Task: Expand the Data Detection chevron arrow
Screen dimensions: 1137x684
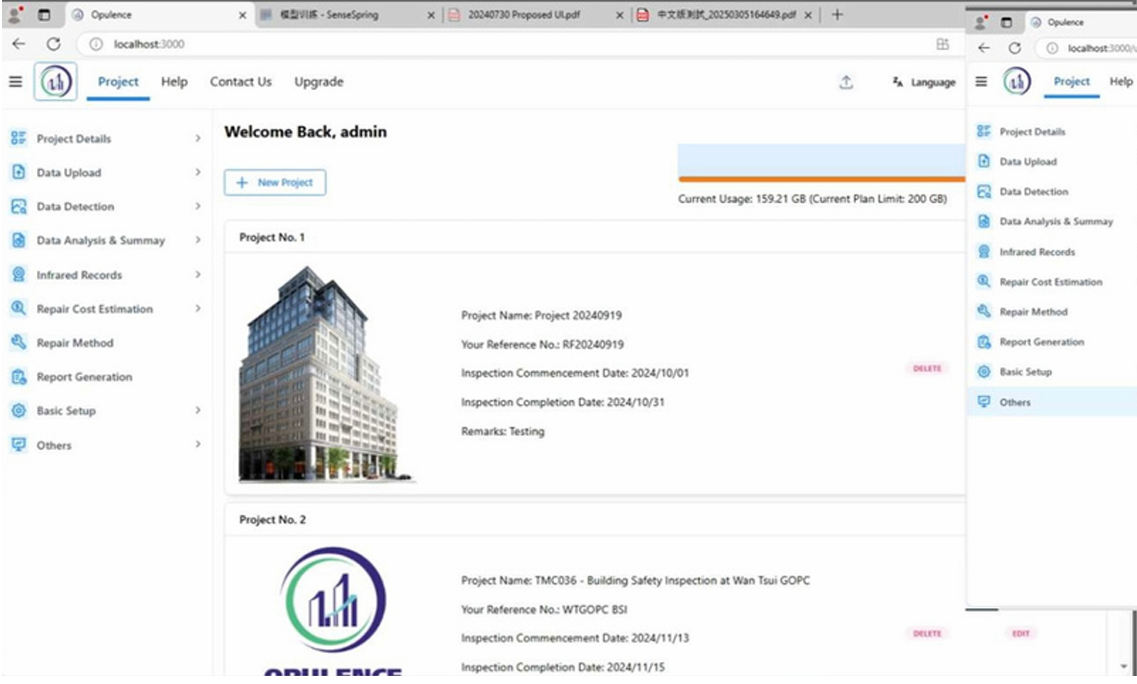Action: pyautogui.click(x=198, y=207)
